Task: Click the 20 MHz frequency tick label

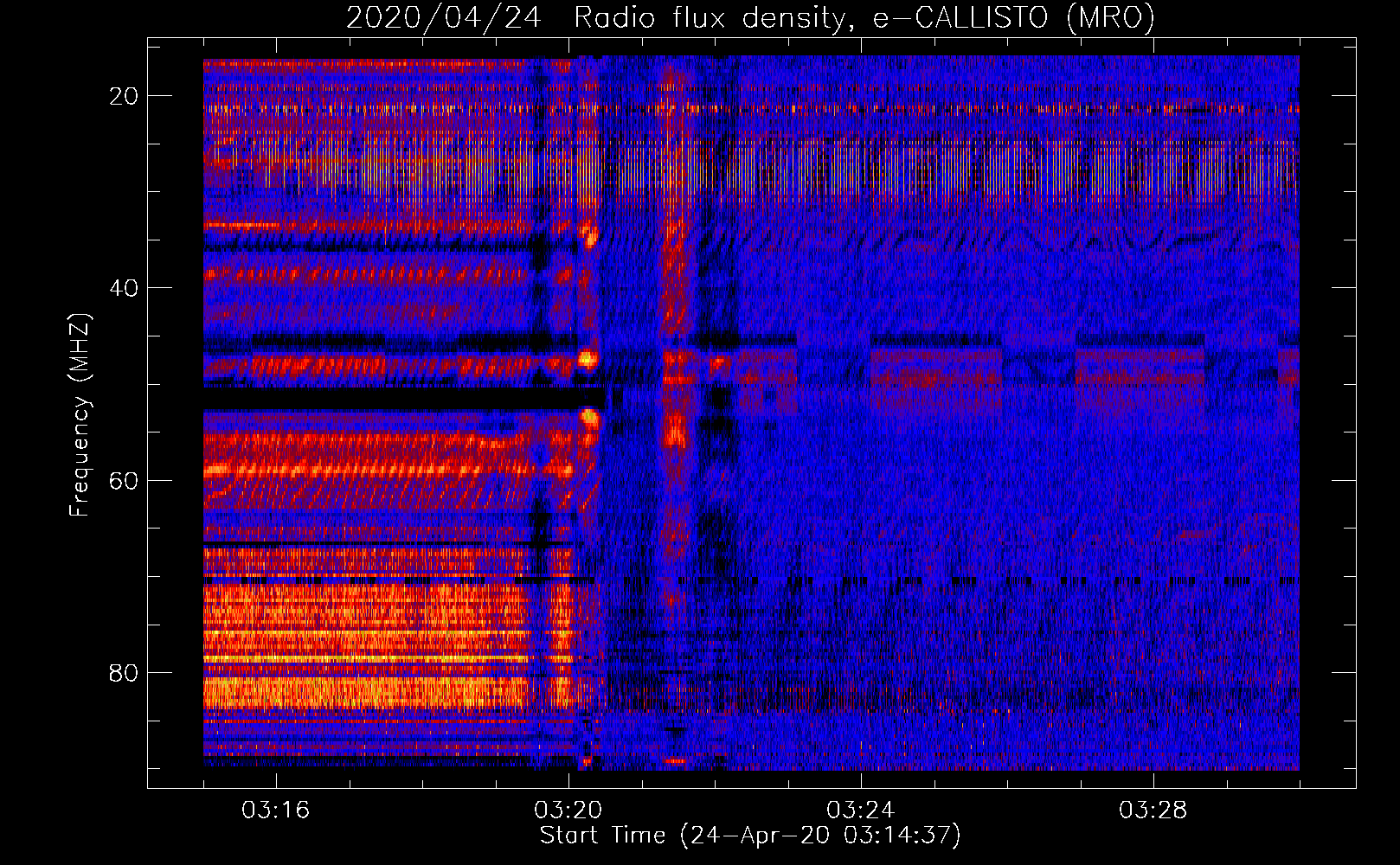Action: coord(124,96)
